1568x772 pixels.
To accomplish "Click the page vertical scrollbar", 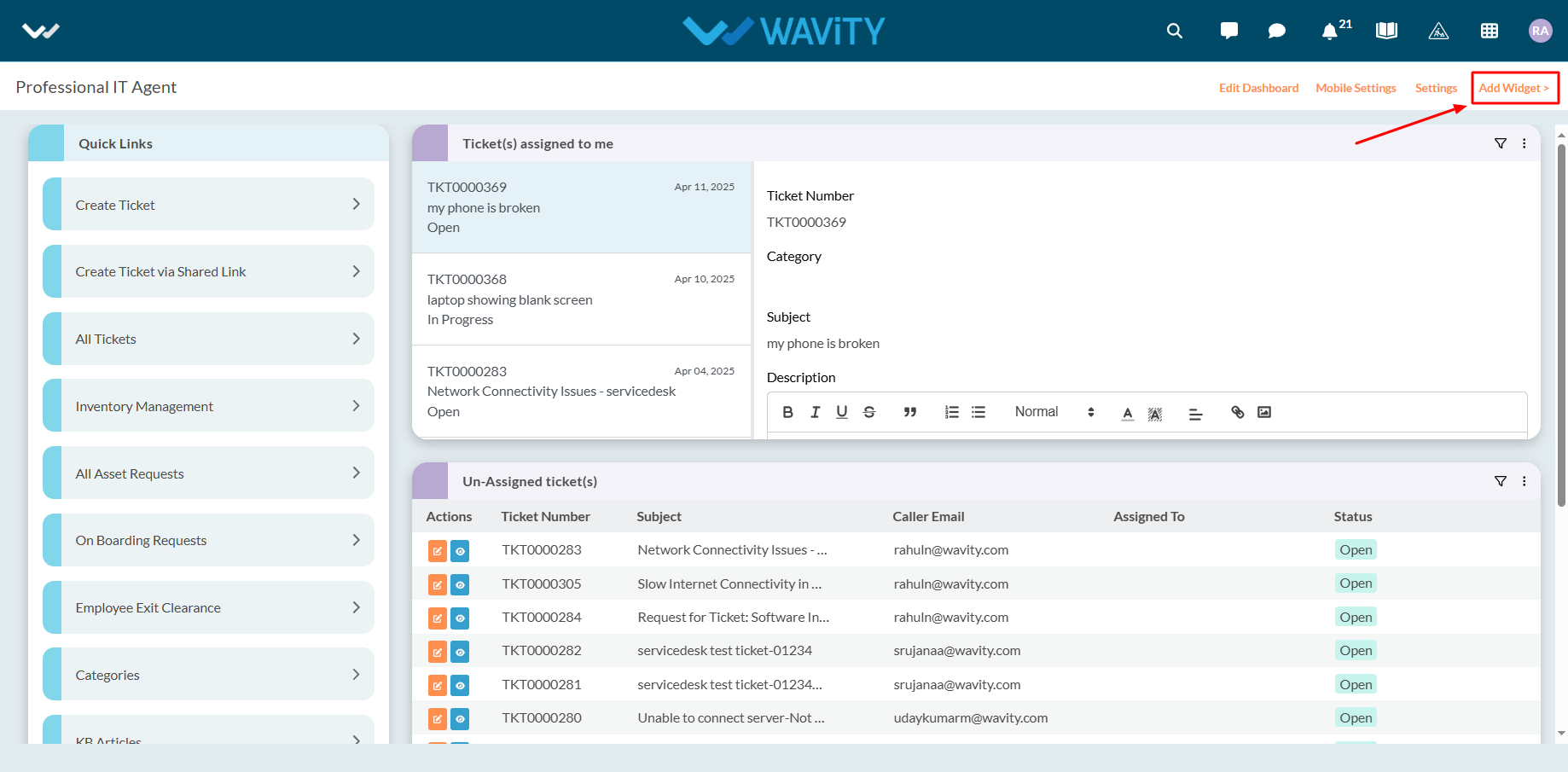I will coord(1561,324).
